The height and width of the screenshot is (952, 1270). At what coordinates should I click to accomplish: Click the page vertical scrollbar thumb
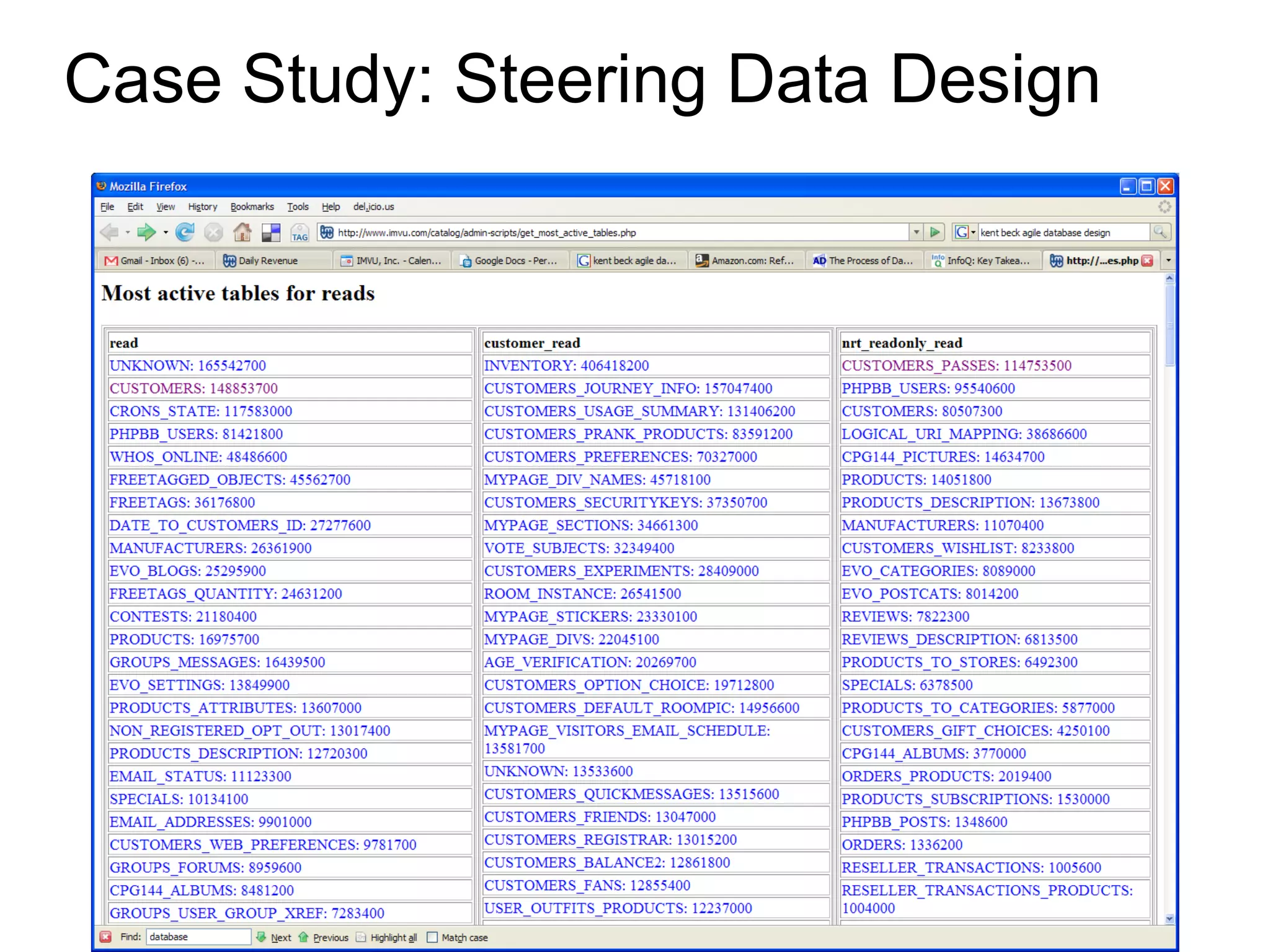tap(1170, 325)
